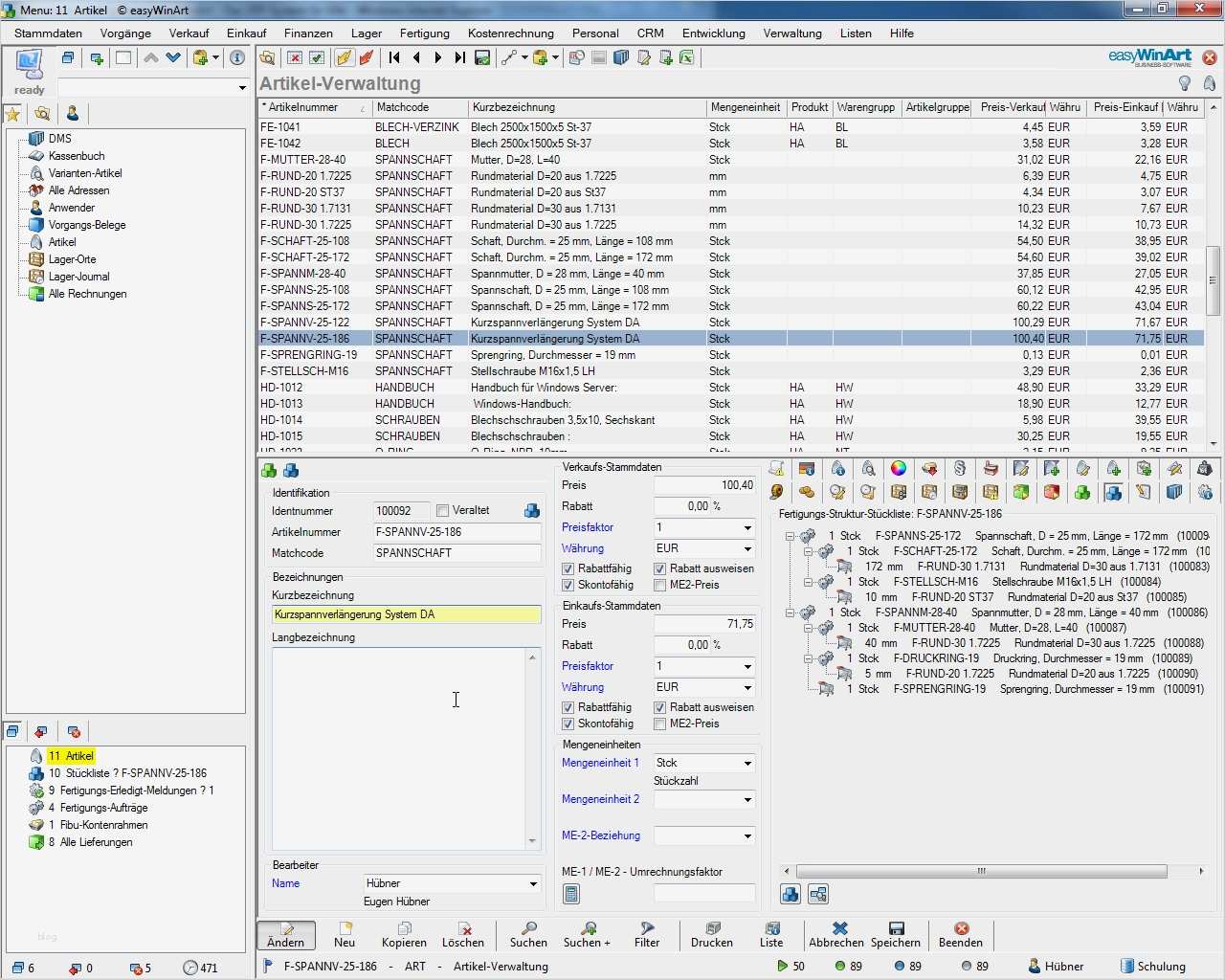Open the Fertigung menu
Screen dimensions: 1225x980
(424, 33)
